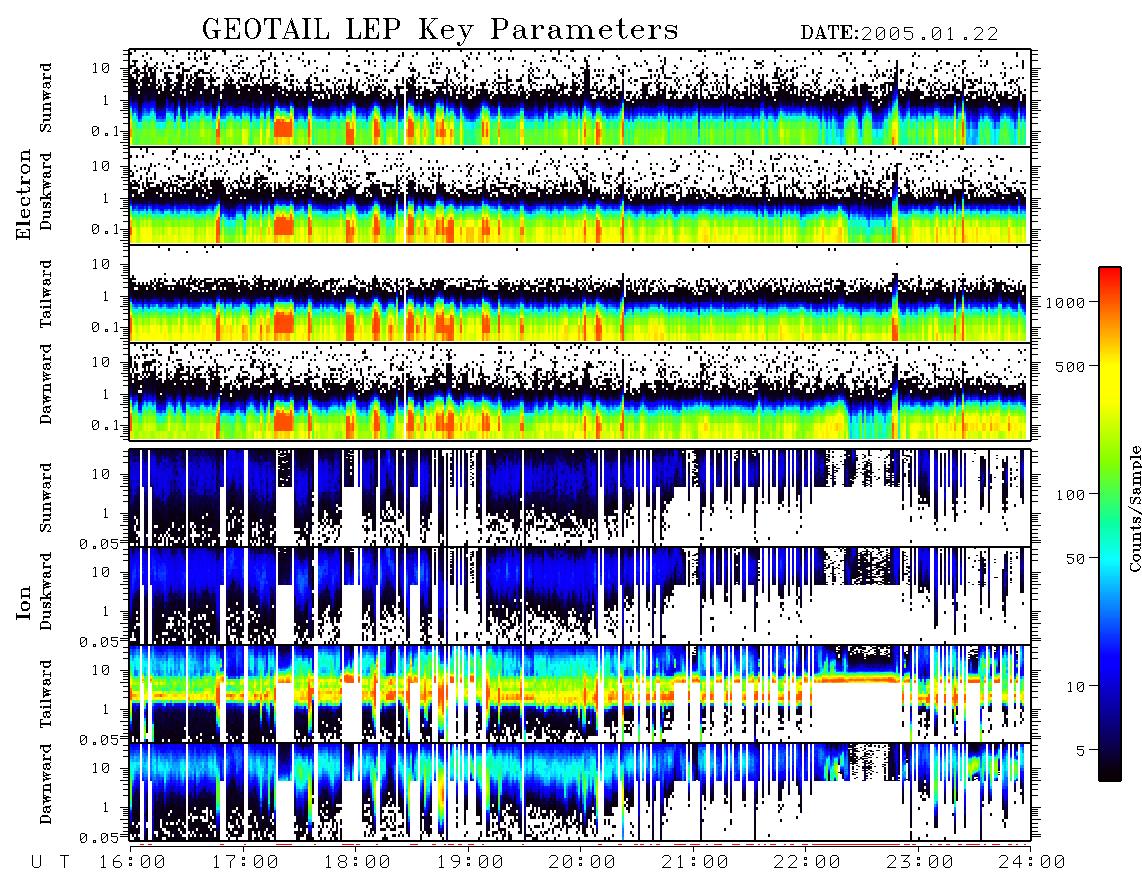This screenshot has height=880, width=1142.
Task: Click the Ion Sunward 0.05 energy tick
Action: pyautogui.click(x=98, y=543)
